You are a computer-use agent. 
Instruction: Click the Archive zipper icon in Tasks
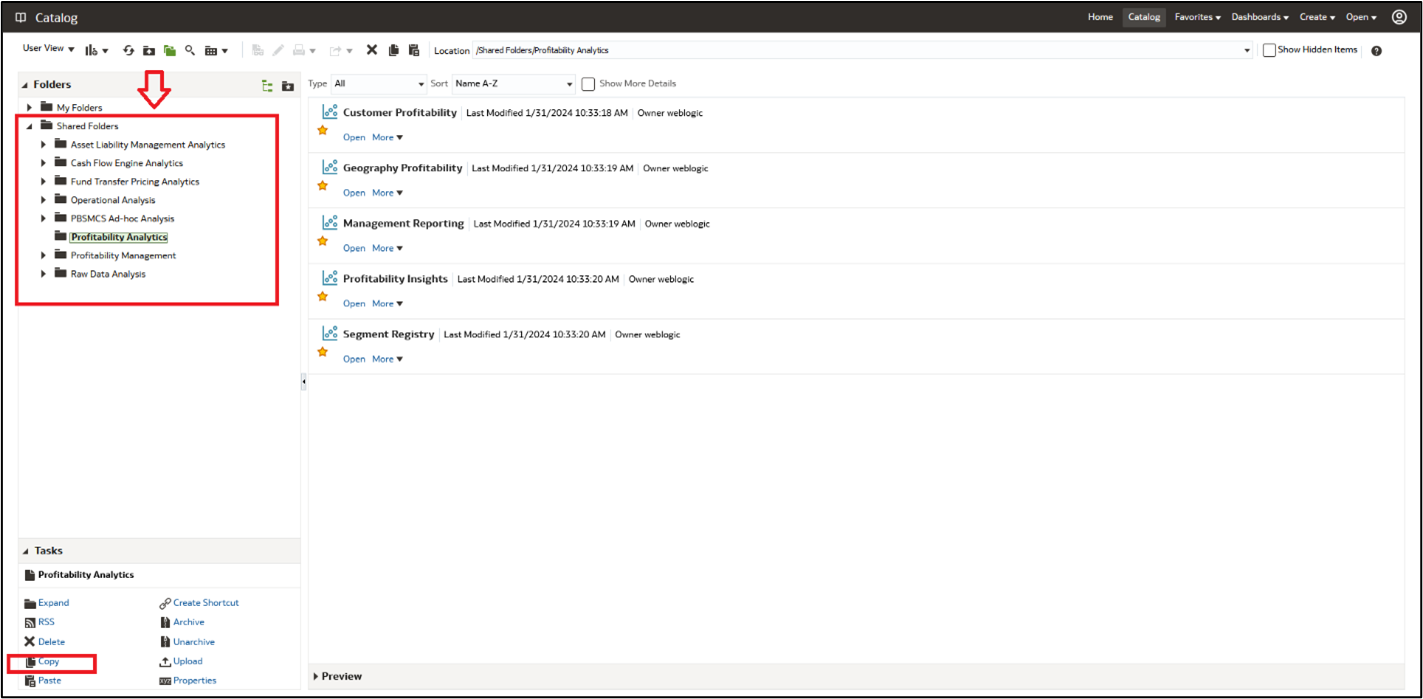tap(165, 622)
